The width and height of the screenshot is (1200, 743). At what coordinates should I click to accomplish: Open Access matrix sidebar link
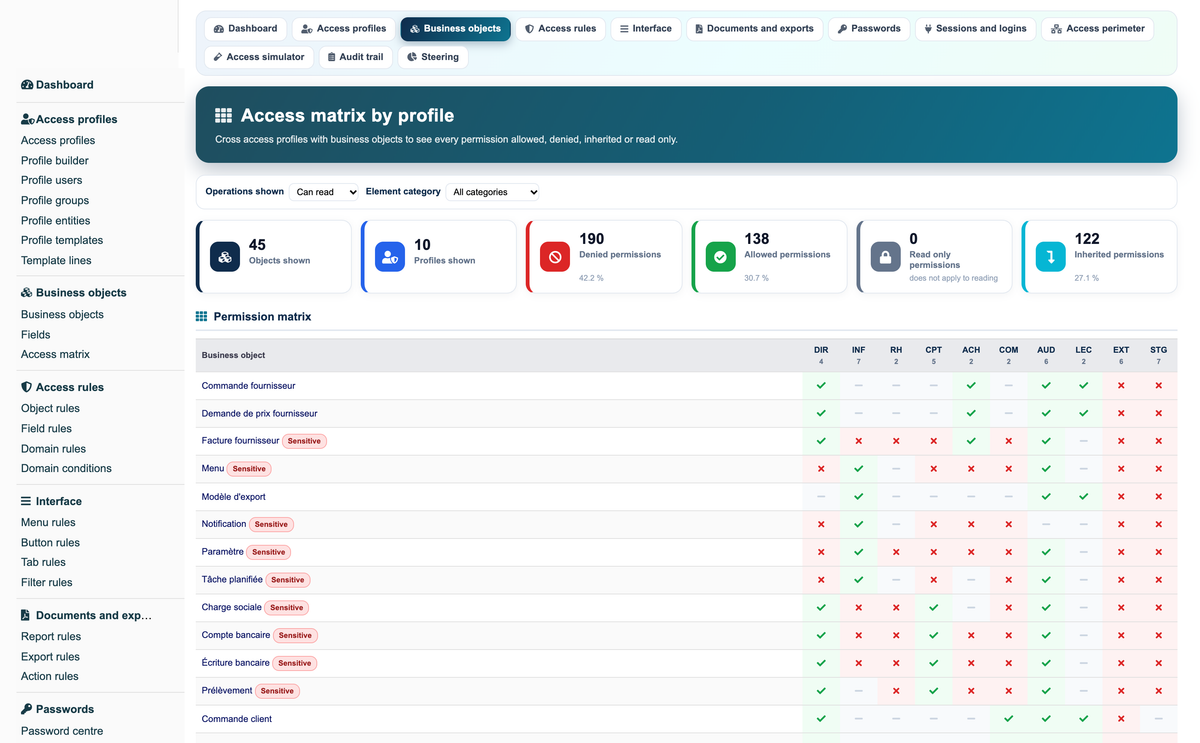[x=55, y=354]
